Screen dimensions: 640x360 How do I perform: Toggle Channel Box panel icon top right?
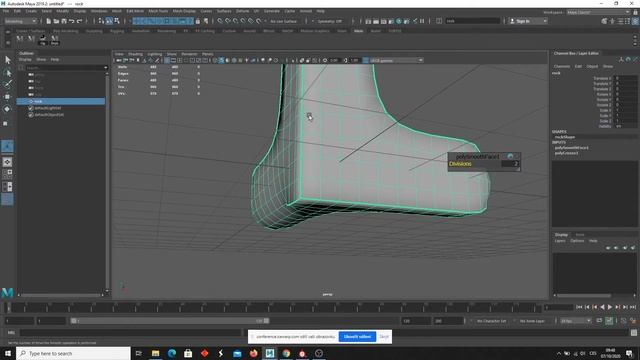click(636, 21)
